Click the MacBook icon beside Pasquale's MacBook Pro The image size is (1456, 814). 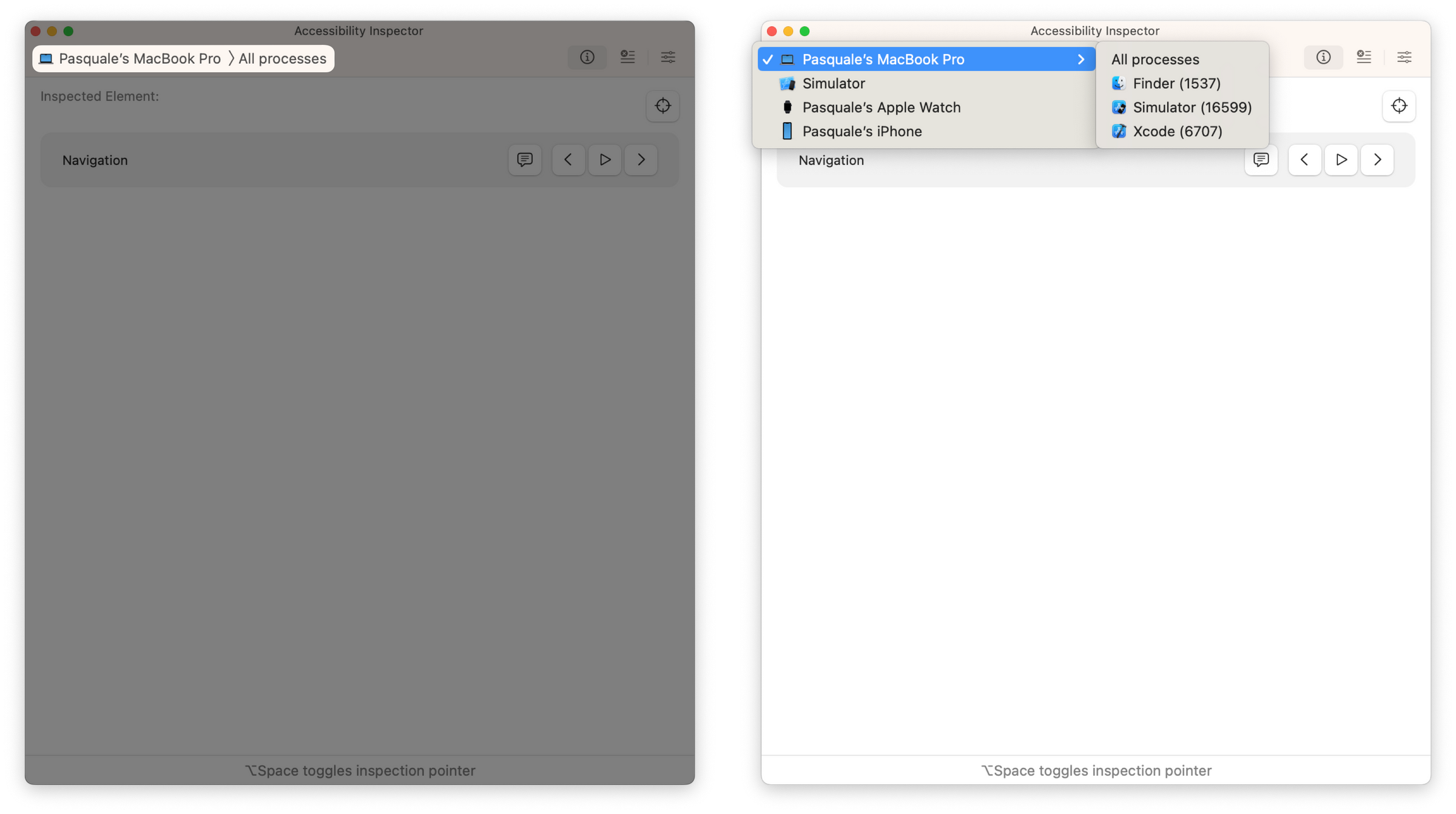point(787,59)
